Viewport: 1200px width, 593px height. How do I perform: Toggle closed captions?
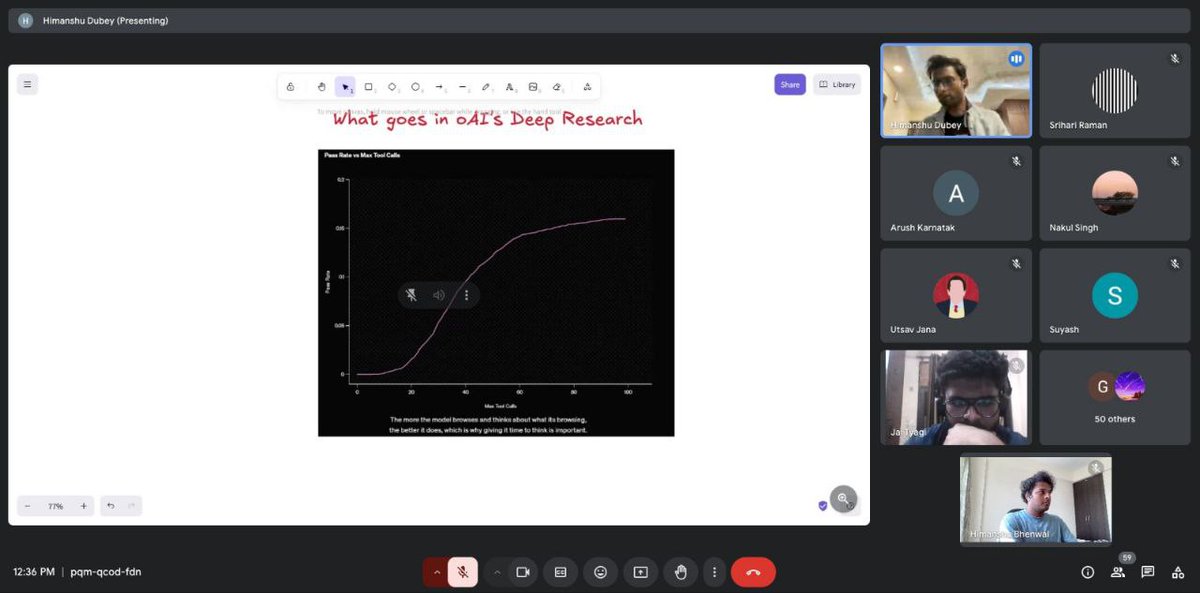561,572
